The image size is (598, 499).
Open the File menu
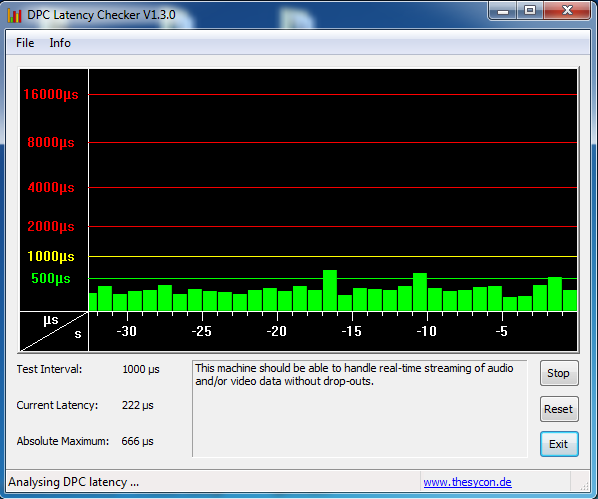(x=25, y=43)
